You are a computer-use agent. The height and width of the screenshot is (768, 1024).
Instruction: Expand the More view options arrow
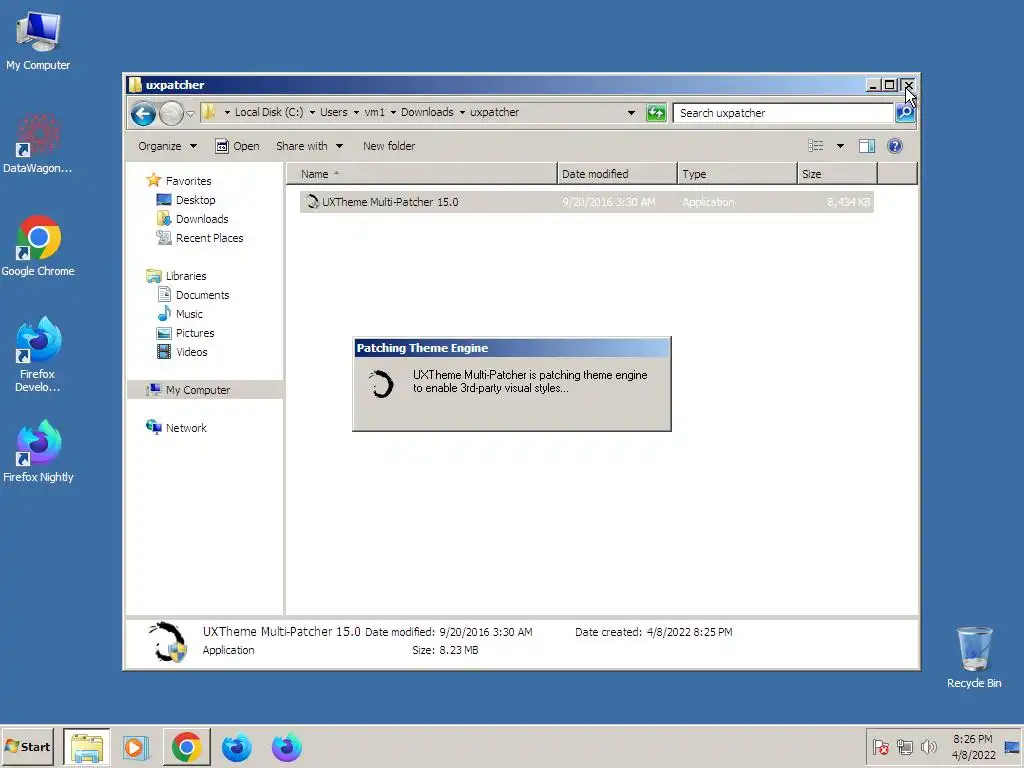tap(840, 146)
